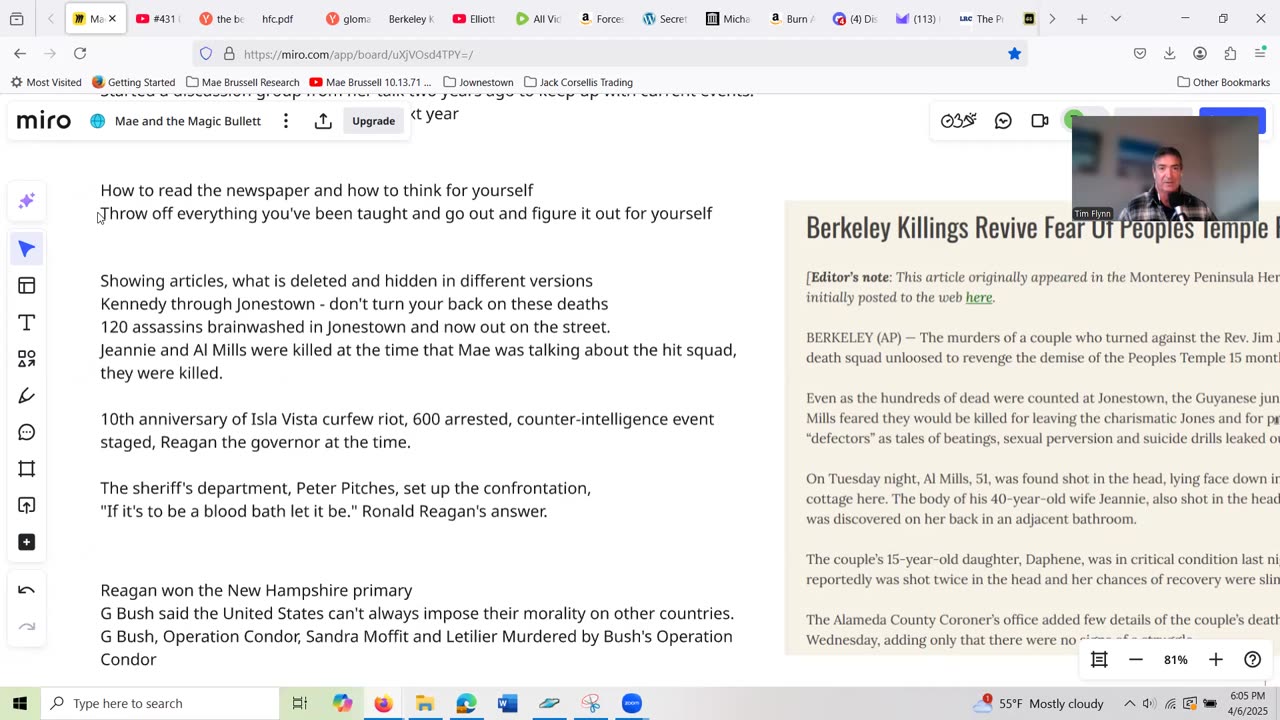
Task: Click the 81% zoom level
Action: [1176, 660]
